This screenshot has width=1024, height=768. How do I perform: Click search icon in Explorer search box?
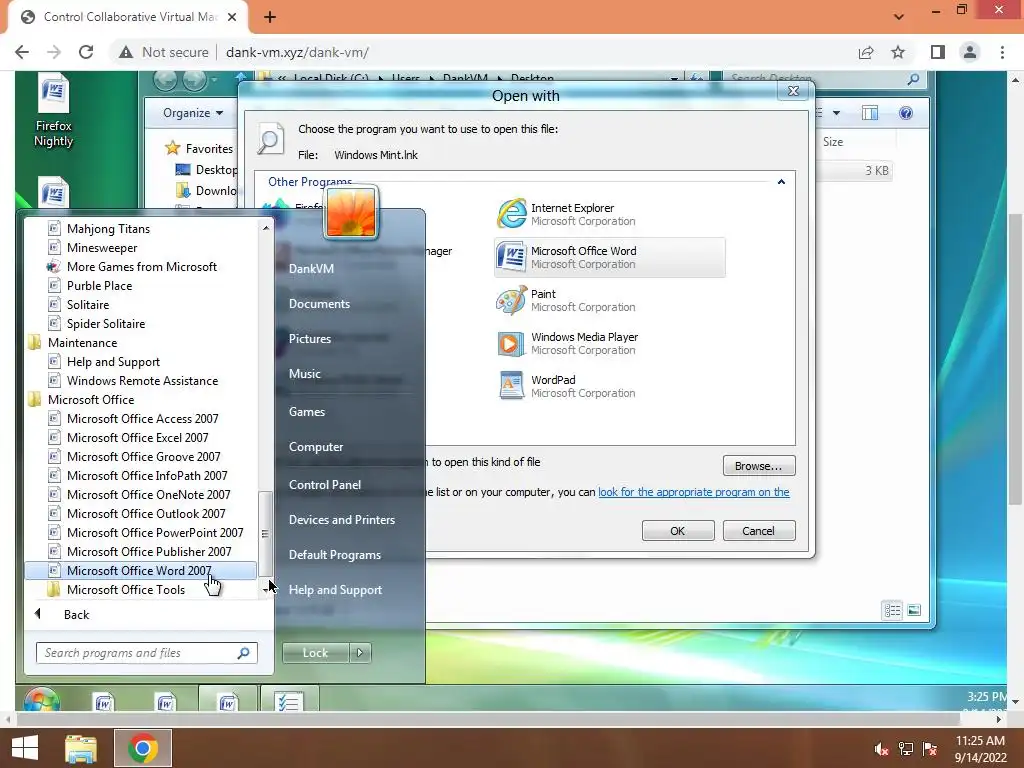tap(914, 79)
